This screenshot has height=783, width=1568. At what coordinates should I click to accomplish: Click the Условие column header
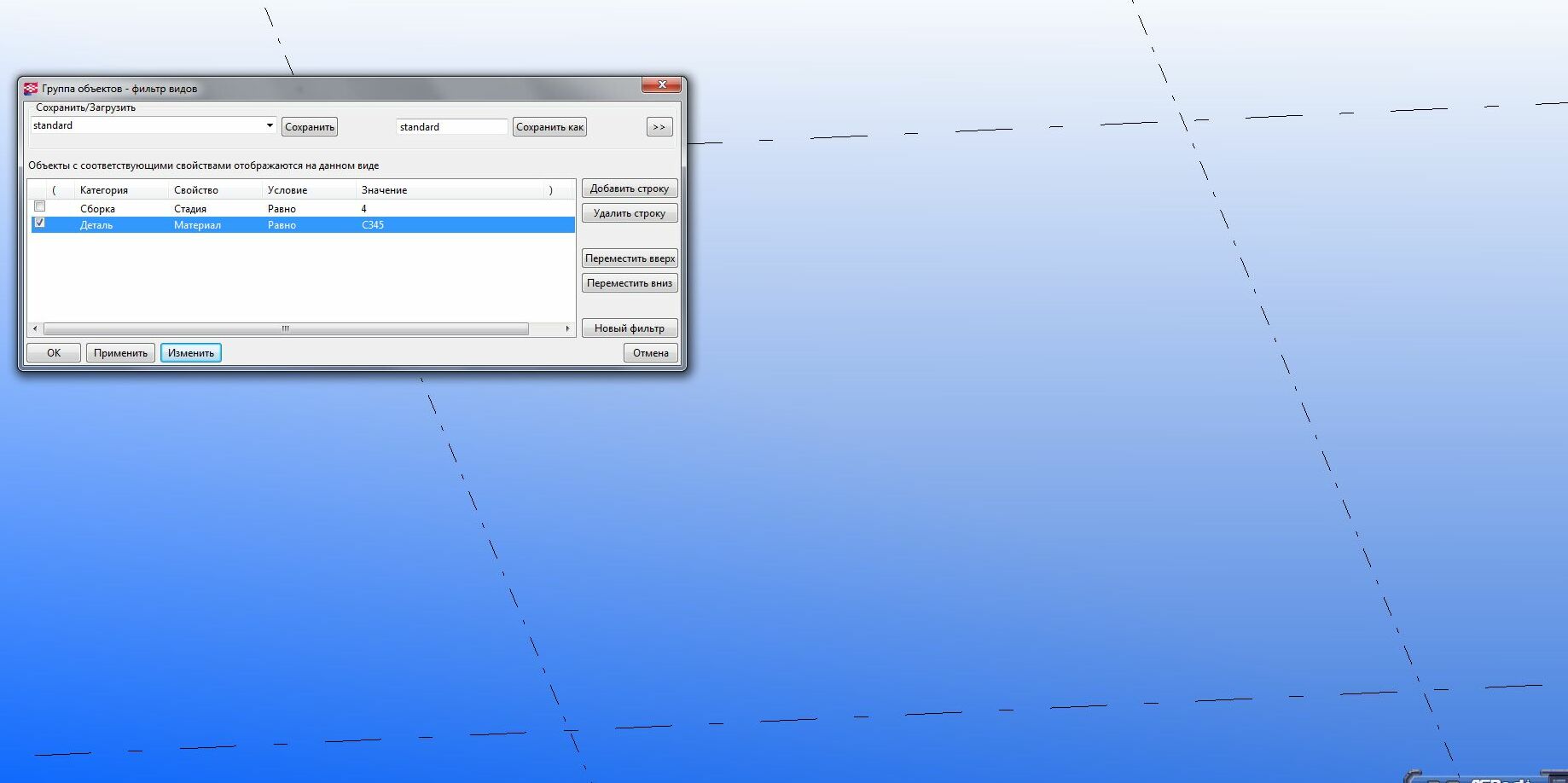(x=287, y=190)
